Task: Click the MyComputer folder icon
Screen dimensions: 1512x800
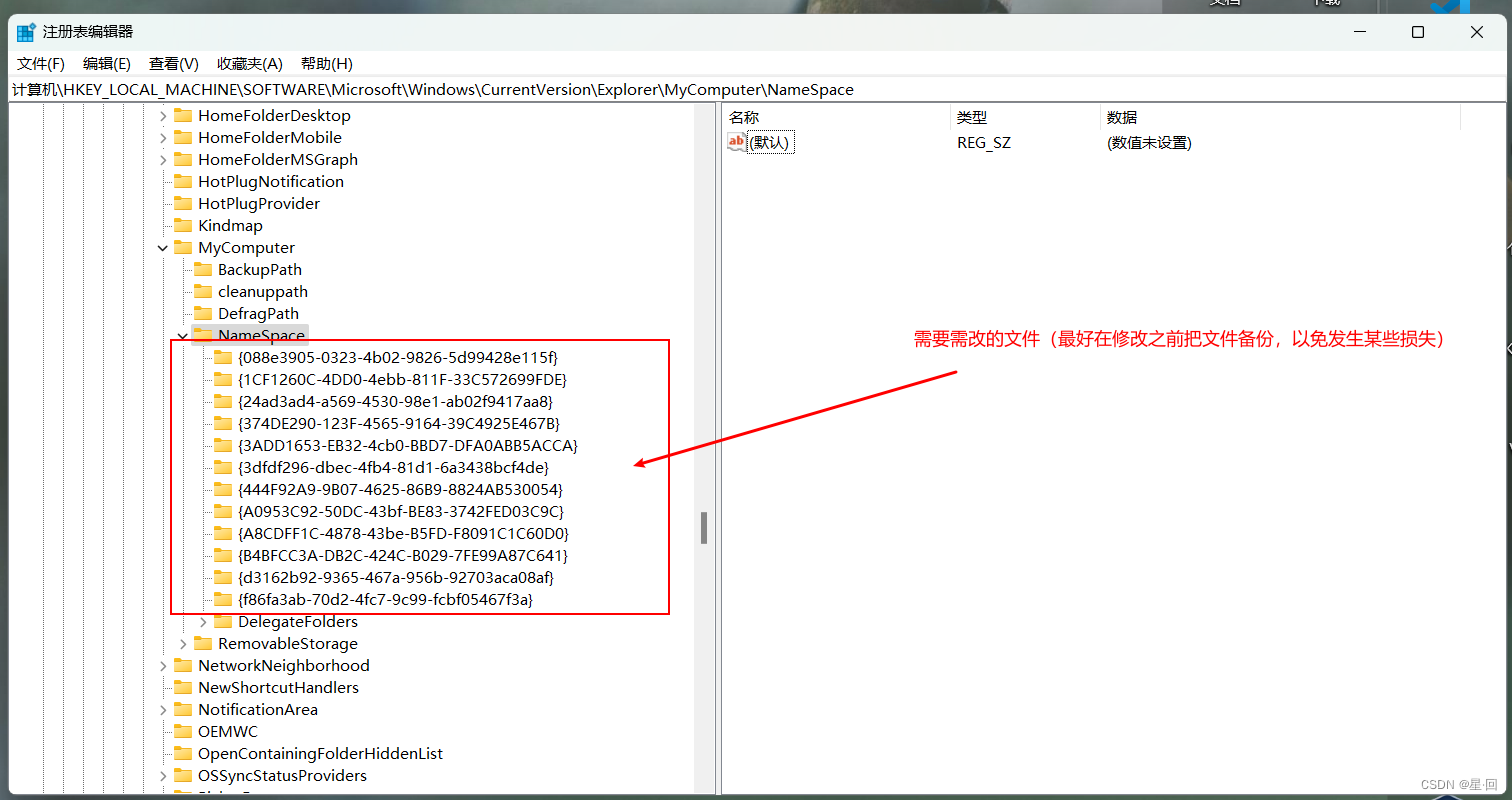Action: tap(183, 247)
